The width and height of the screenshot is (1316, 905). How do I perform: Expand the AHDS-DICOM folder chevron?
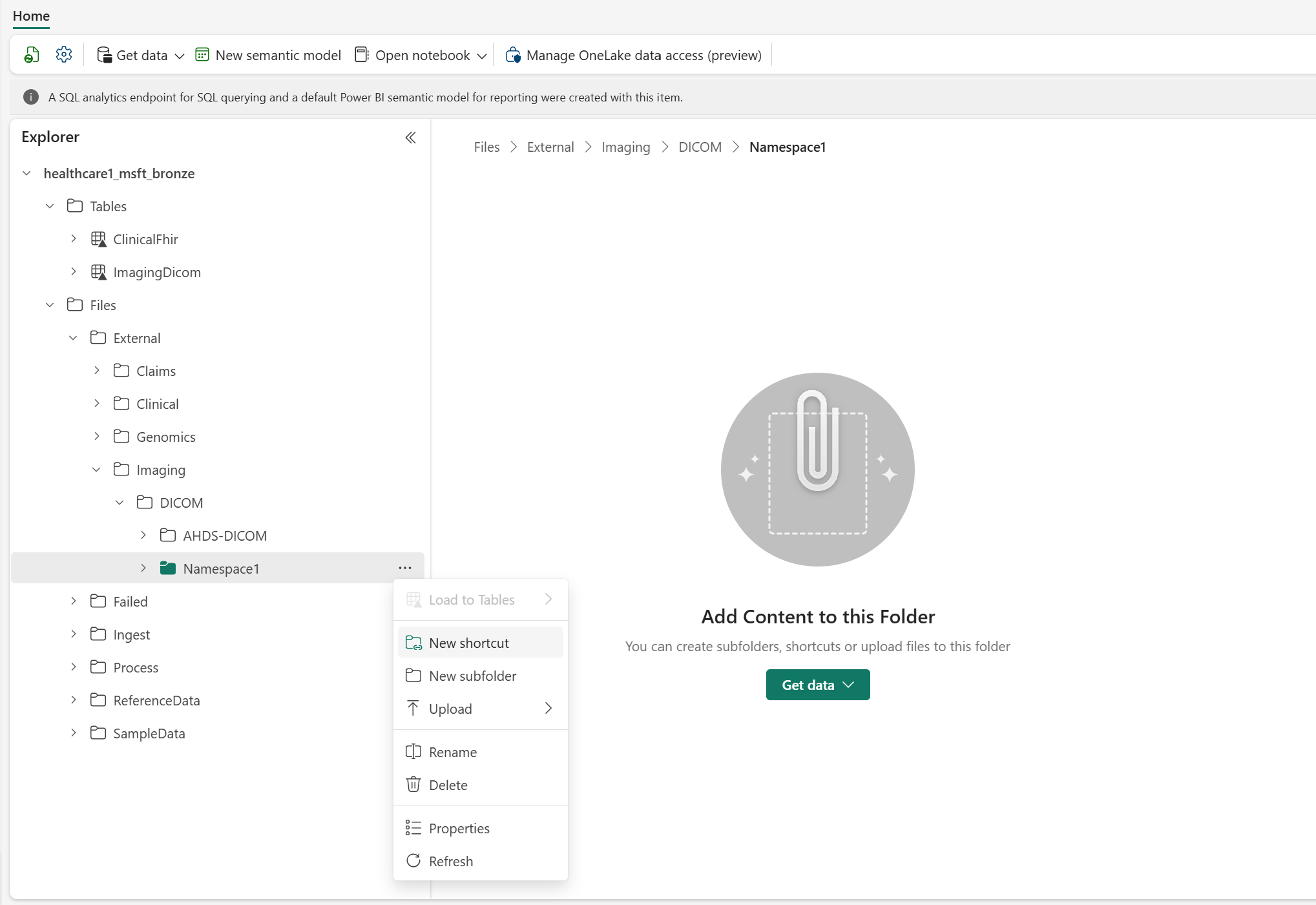coord(143,536)
